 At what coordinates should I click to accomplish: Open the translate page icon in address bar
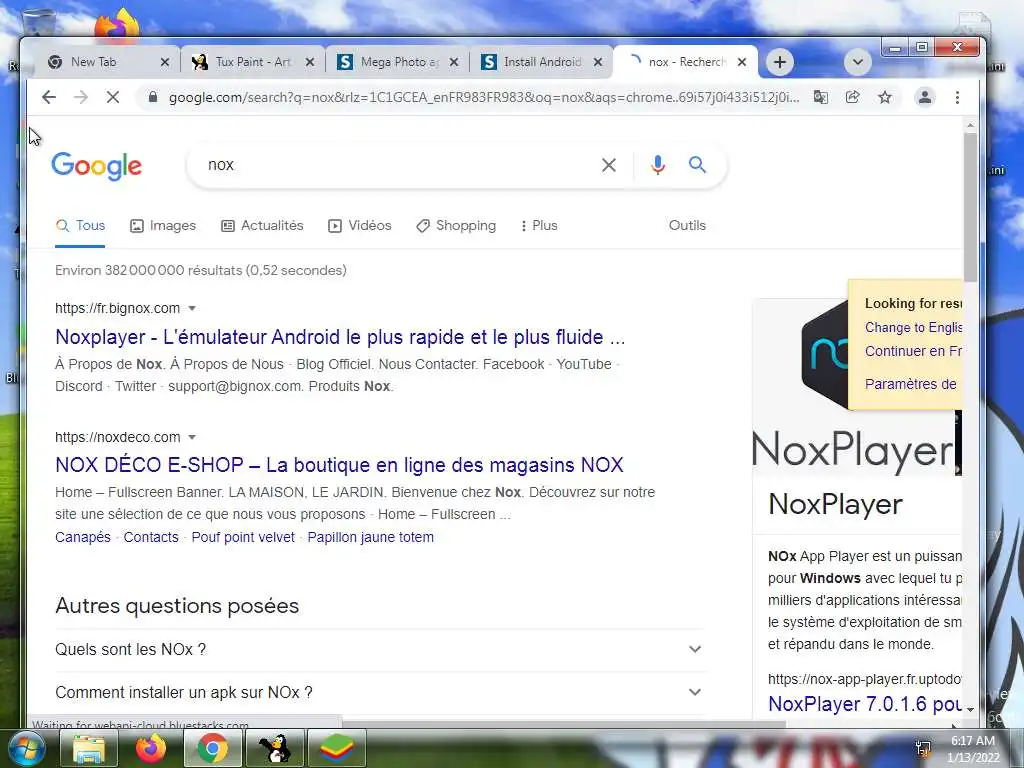click(821, 97)
